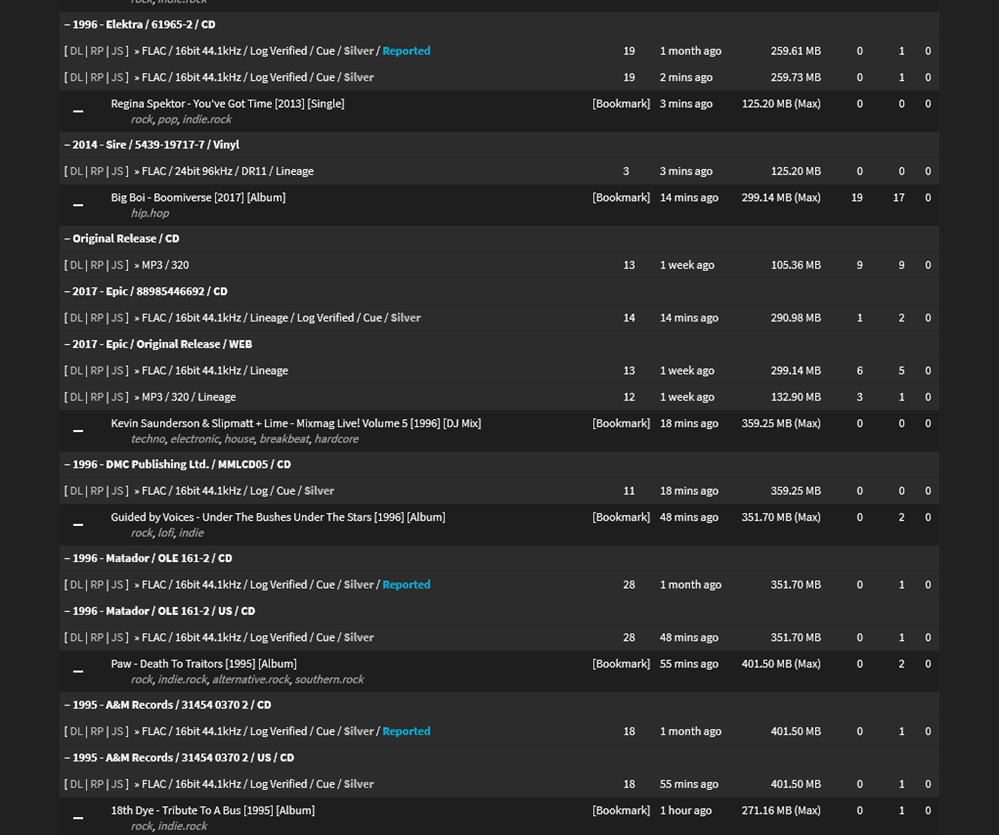Bookmark the Kevin Saunderson Mixmag Live DJ Mix

tap(621, 423)
